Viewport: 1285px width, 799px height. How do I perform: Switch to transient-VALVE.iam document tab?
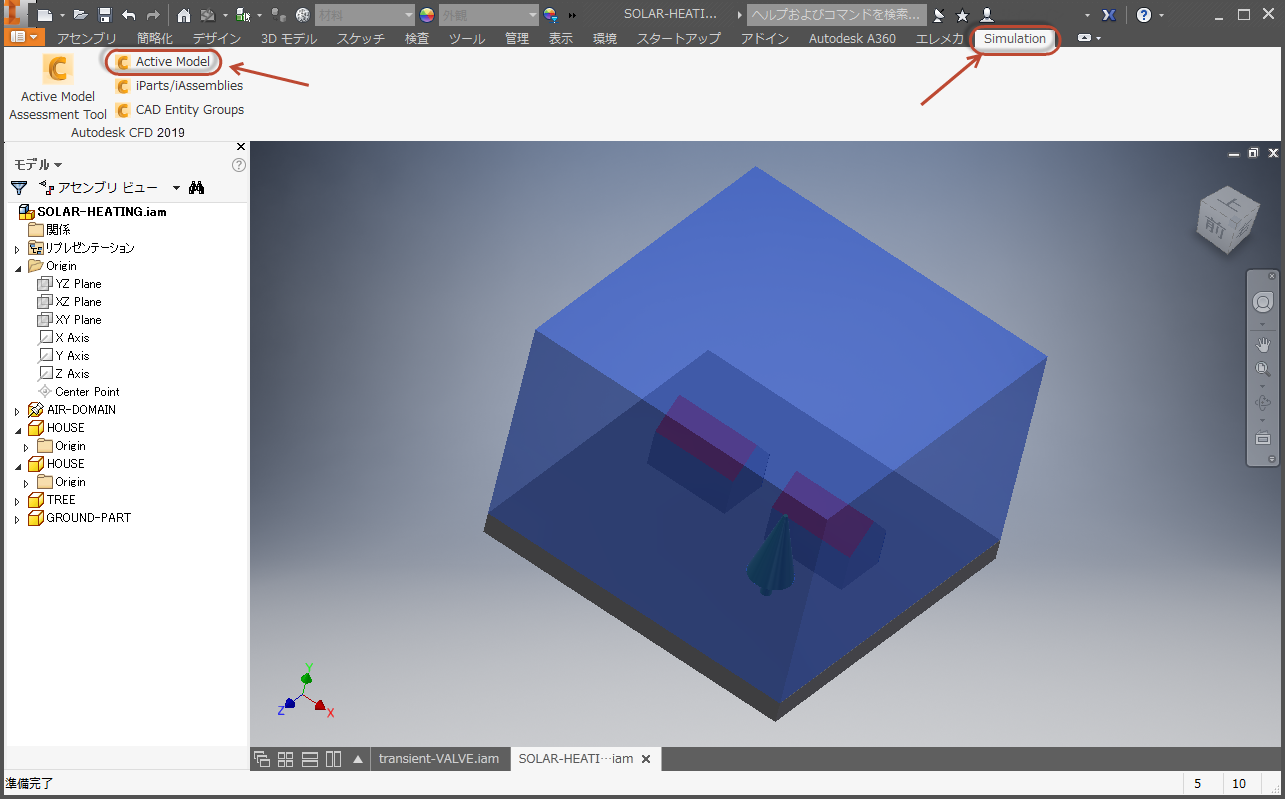click(439, 759)
